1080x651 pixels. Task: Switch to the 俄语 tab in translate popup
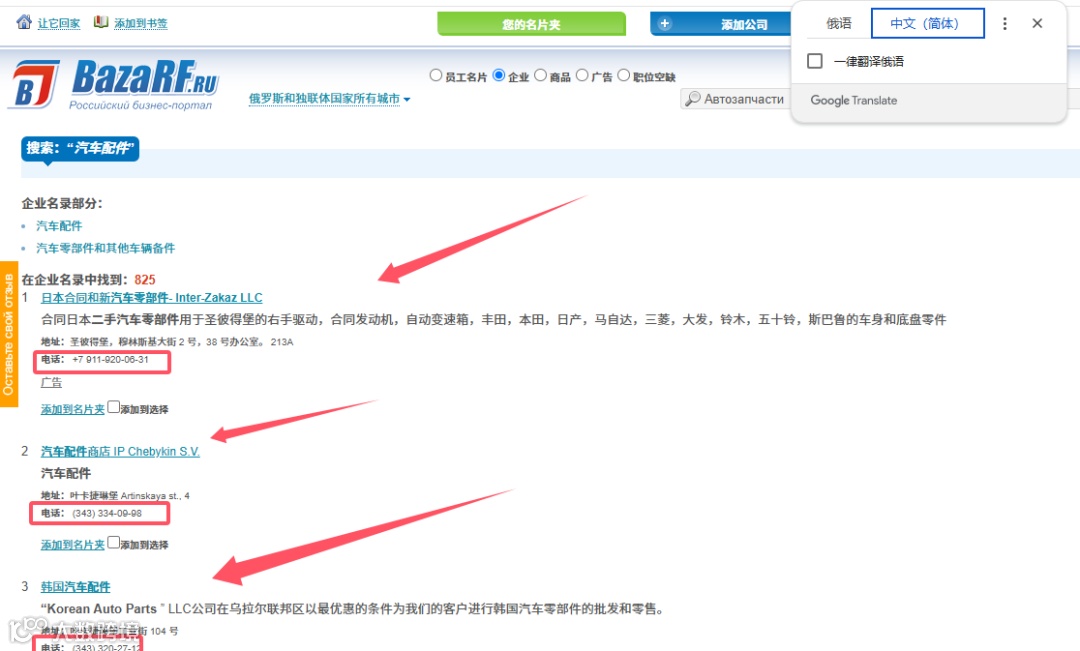(x=839, y=23)
